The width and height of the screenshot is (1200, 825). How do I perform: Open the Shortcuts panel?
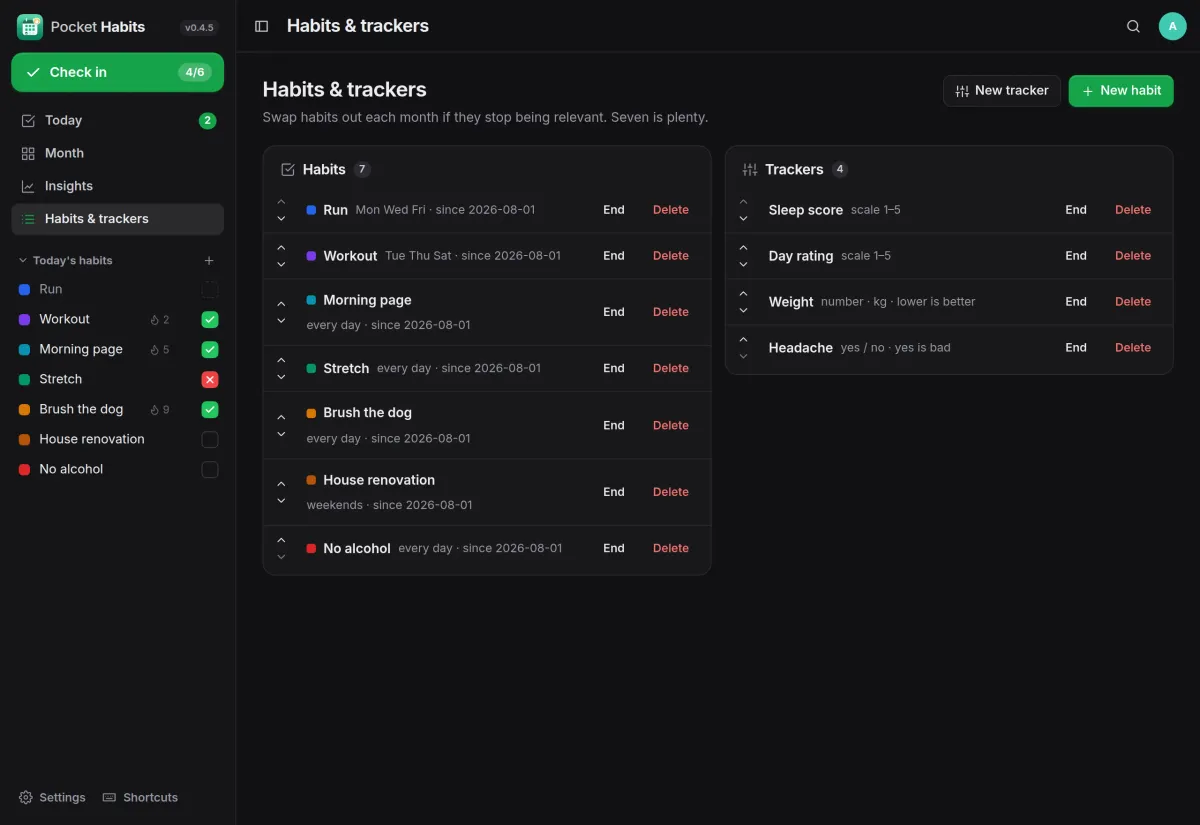(141, 798)
